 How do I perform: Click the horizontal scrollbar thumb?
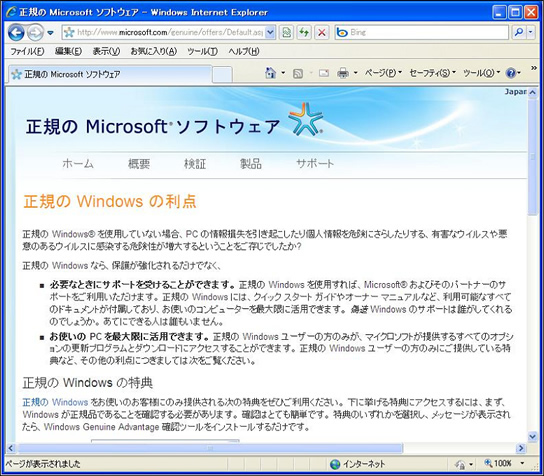210,448
